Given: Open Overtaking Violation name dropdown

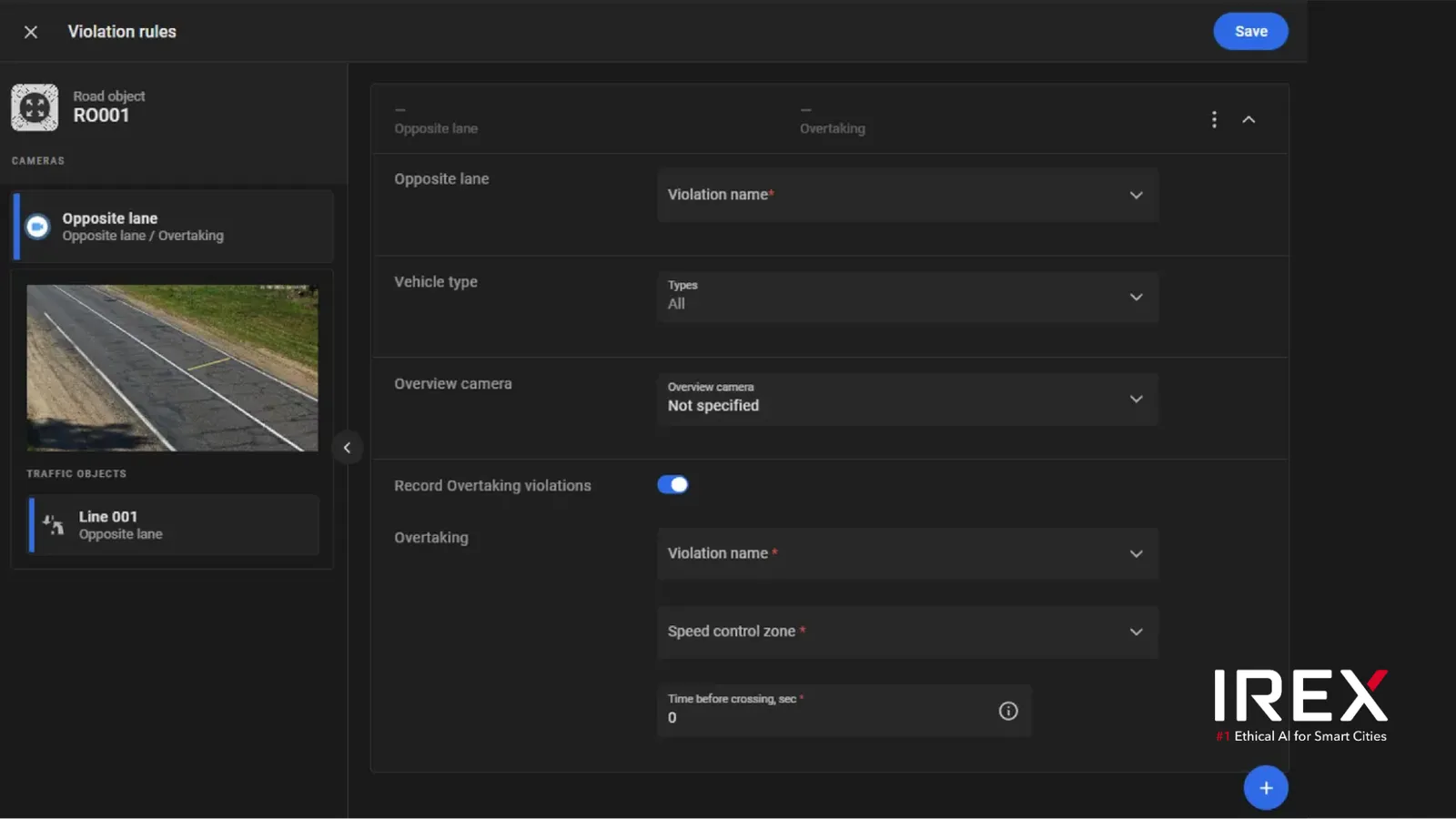Looking at the screenshot, I should 907,553.
